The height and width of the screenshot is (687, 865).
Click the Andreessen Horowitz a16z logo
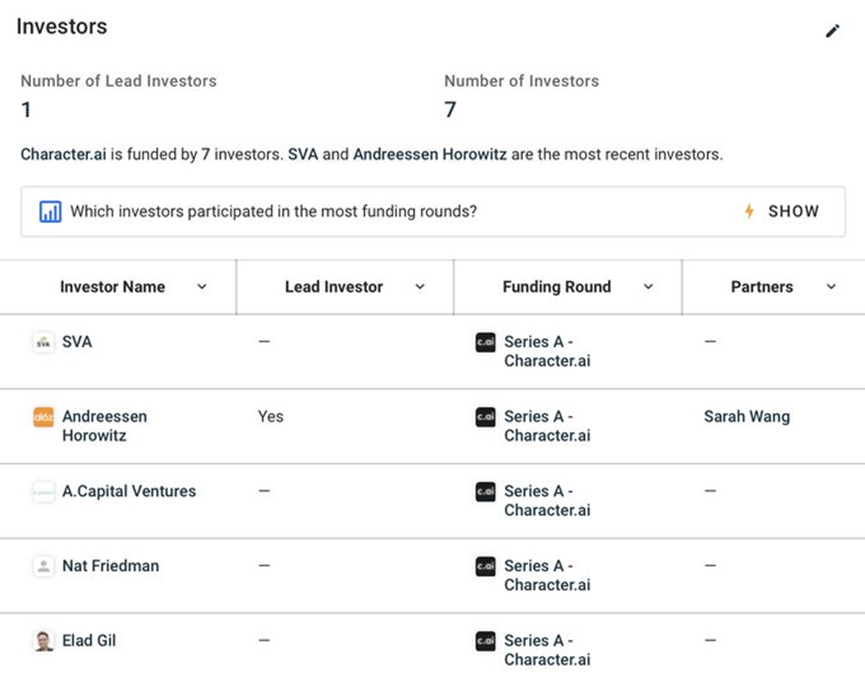pyautogui.click(x=44, y=417)
